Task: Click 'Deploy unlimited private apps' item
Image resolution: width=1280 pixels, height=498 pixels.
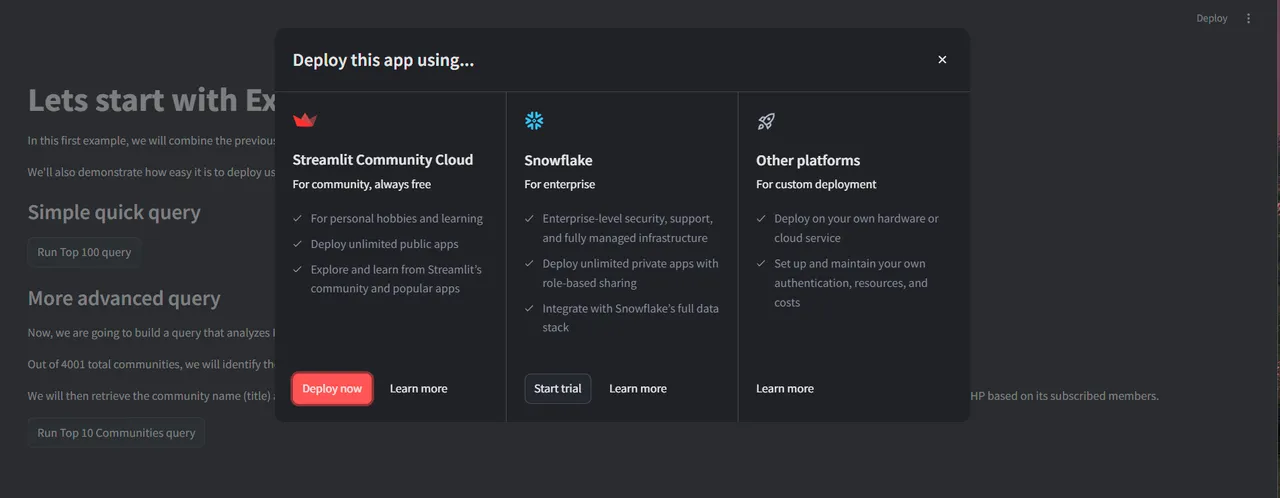Action: point(631,273)
